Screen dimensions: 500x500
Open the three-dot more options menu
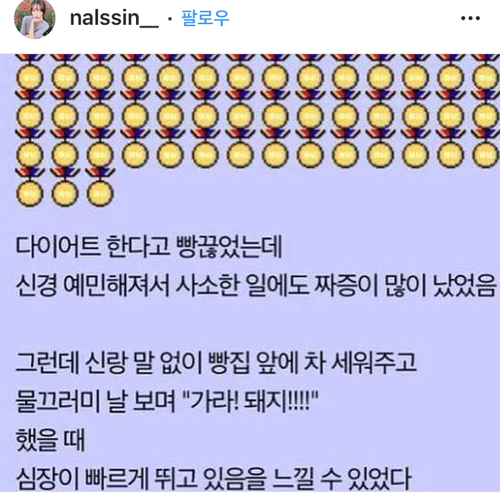(x=470, y=18)
